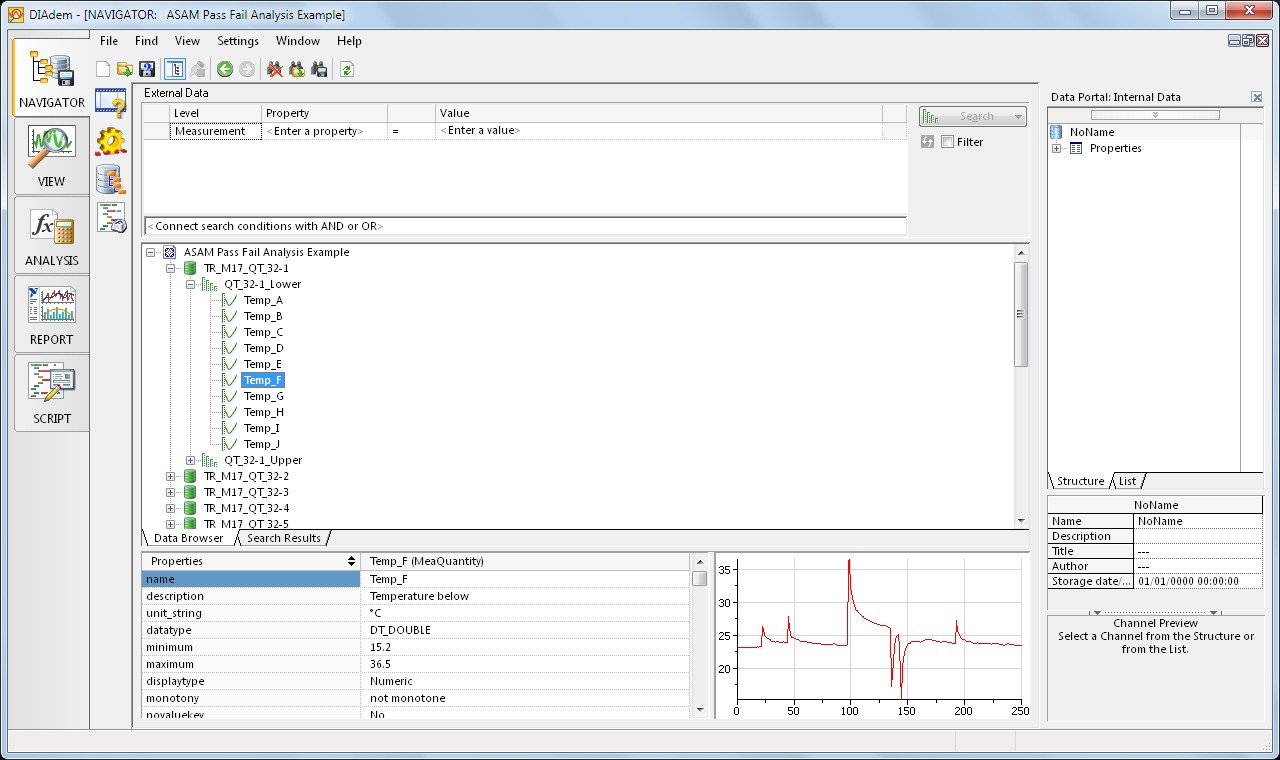Select the Measurement level cell
Viewport: 1280px width, 760px height.
(215, 131)
